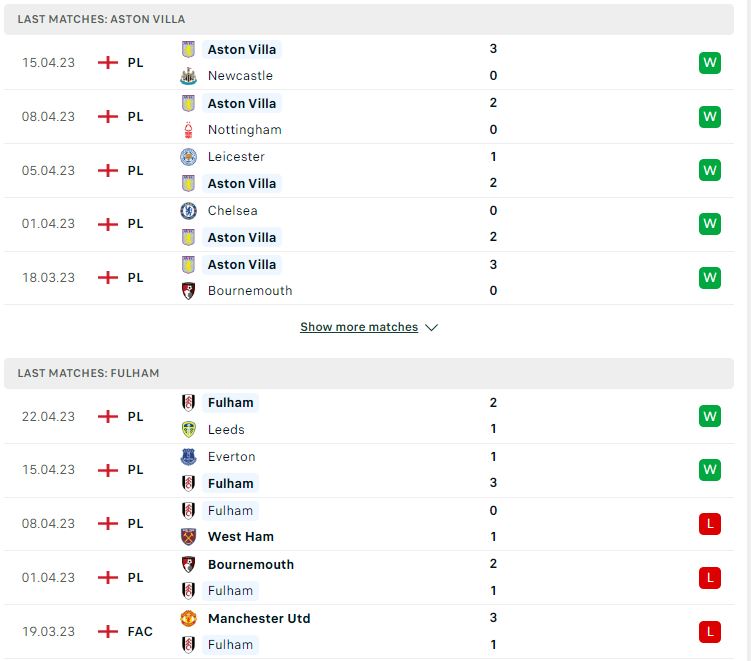Click the Everton club crest icon
The height and width of the screenshot is (661, 751).
[x=188, y=456]
